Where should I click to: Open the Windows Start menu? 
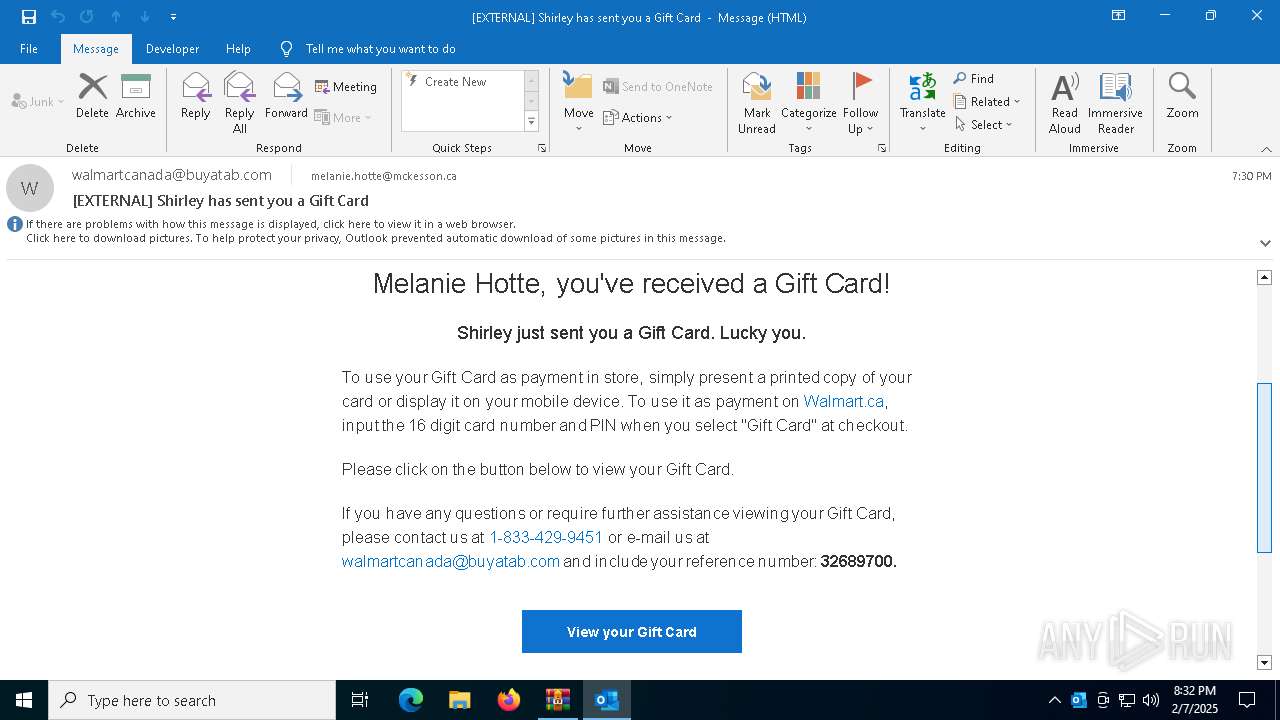24,700
